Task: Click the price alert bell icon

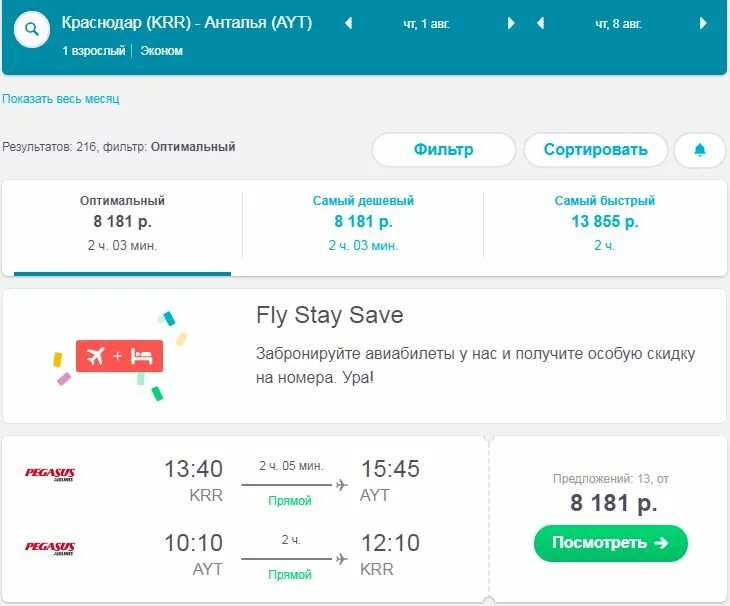Action: (x=700, y=150)
